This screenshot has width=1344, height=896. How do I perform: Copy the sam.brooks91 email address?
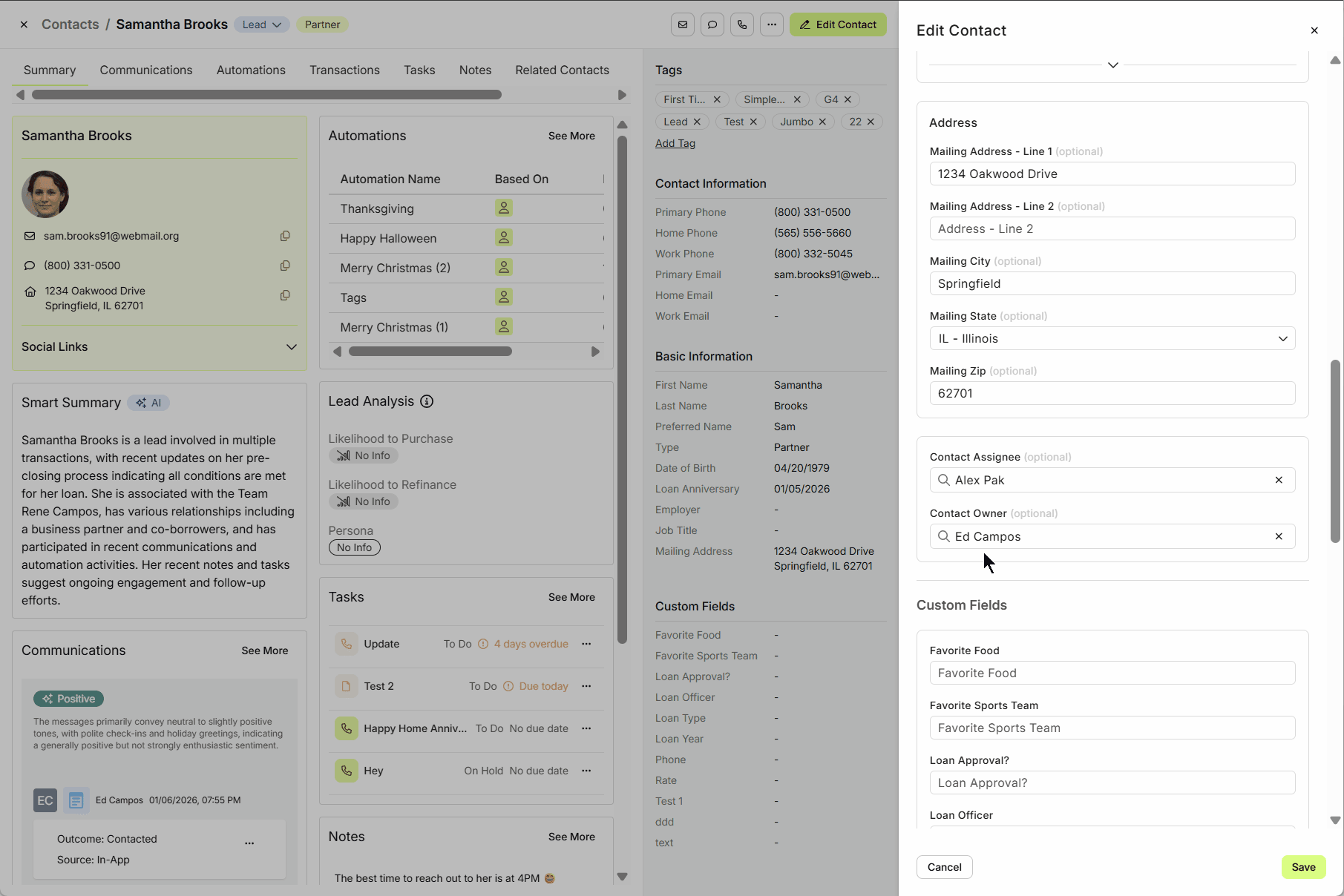coord(285,236)
